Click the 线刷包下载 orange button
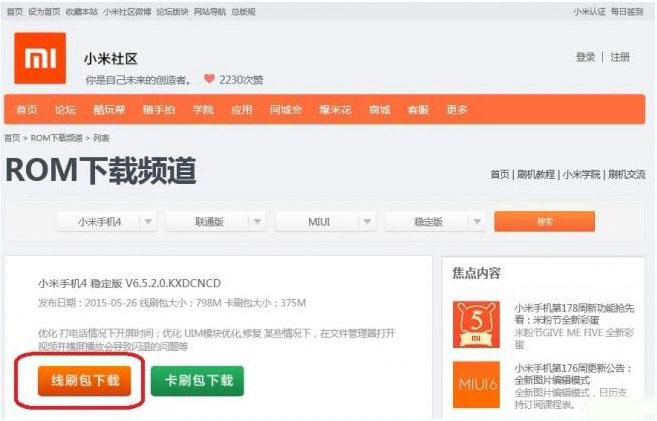Image resolution: width=657 pixels, height=421 pixels. click(84, 380)
